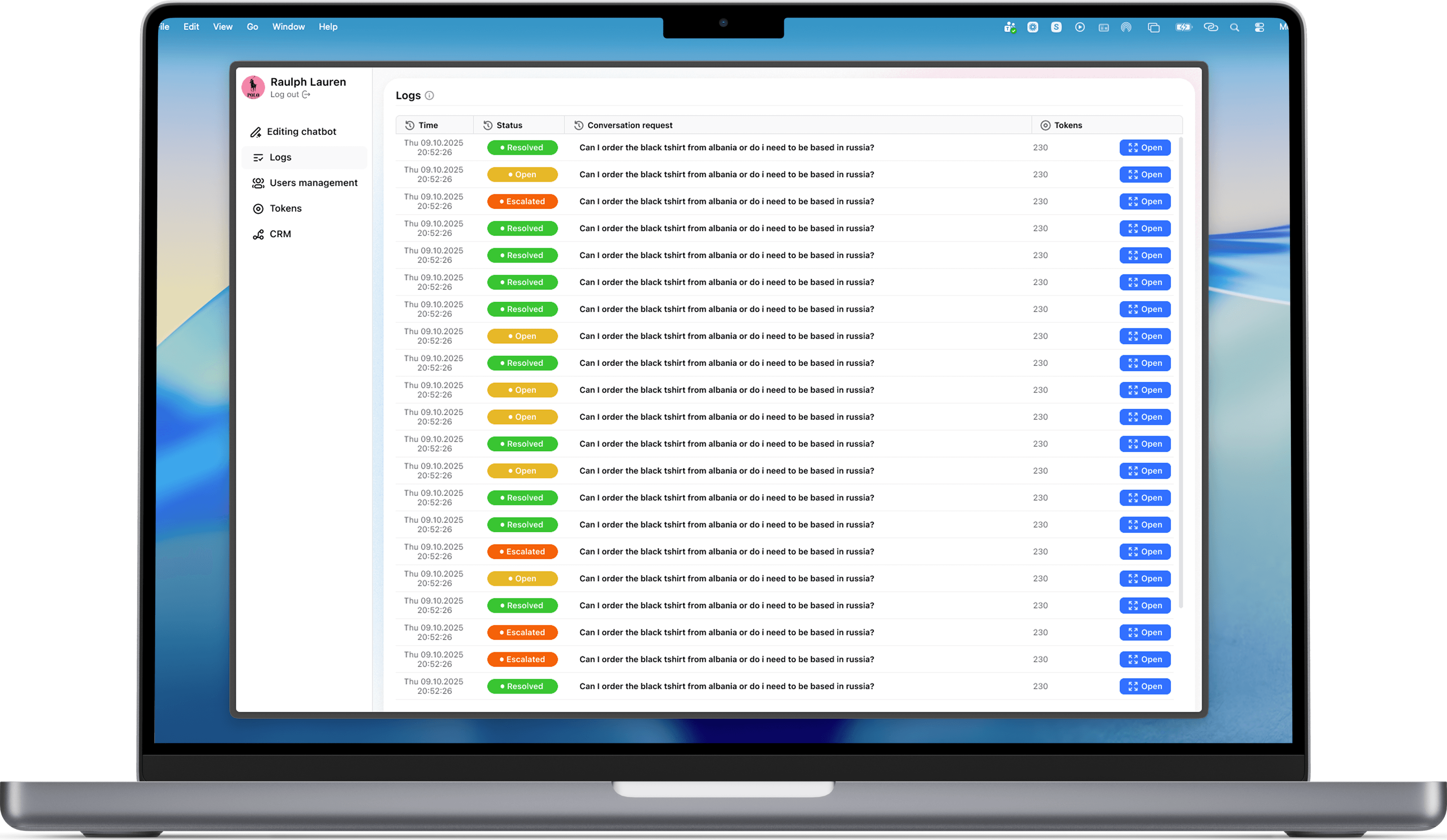This screenshot has height=840, width=1447.
Task: Open Users management in sidebar
Action: 313,183
